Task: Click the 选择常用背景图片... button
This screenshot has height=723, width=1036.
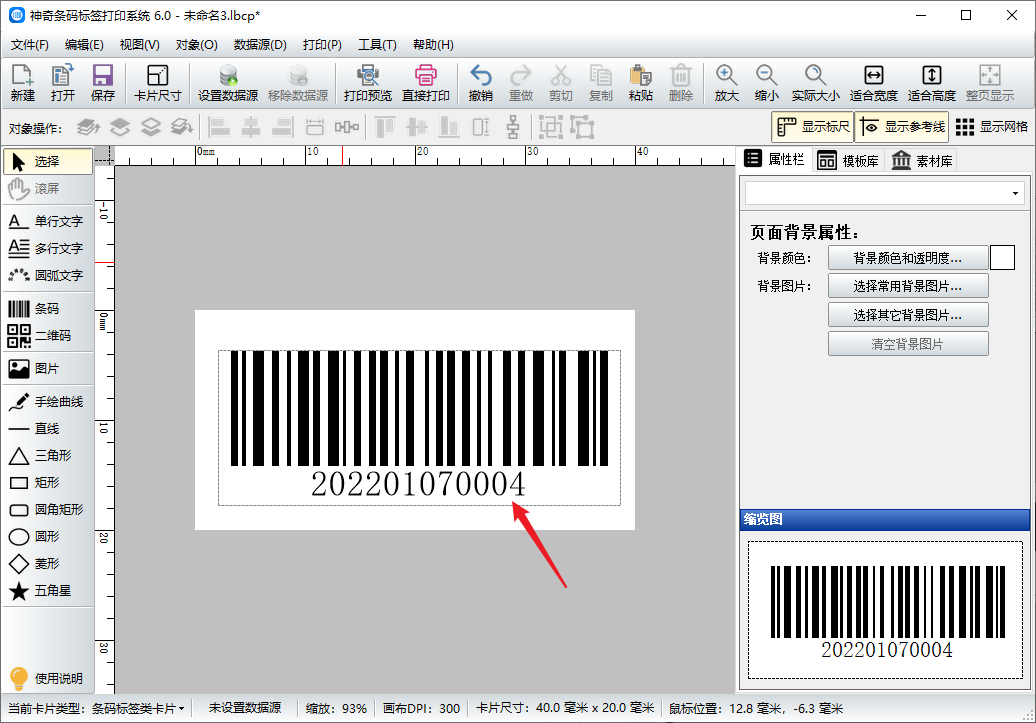Action: point(908,286)
